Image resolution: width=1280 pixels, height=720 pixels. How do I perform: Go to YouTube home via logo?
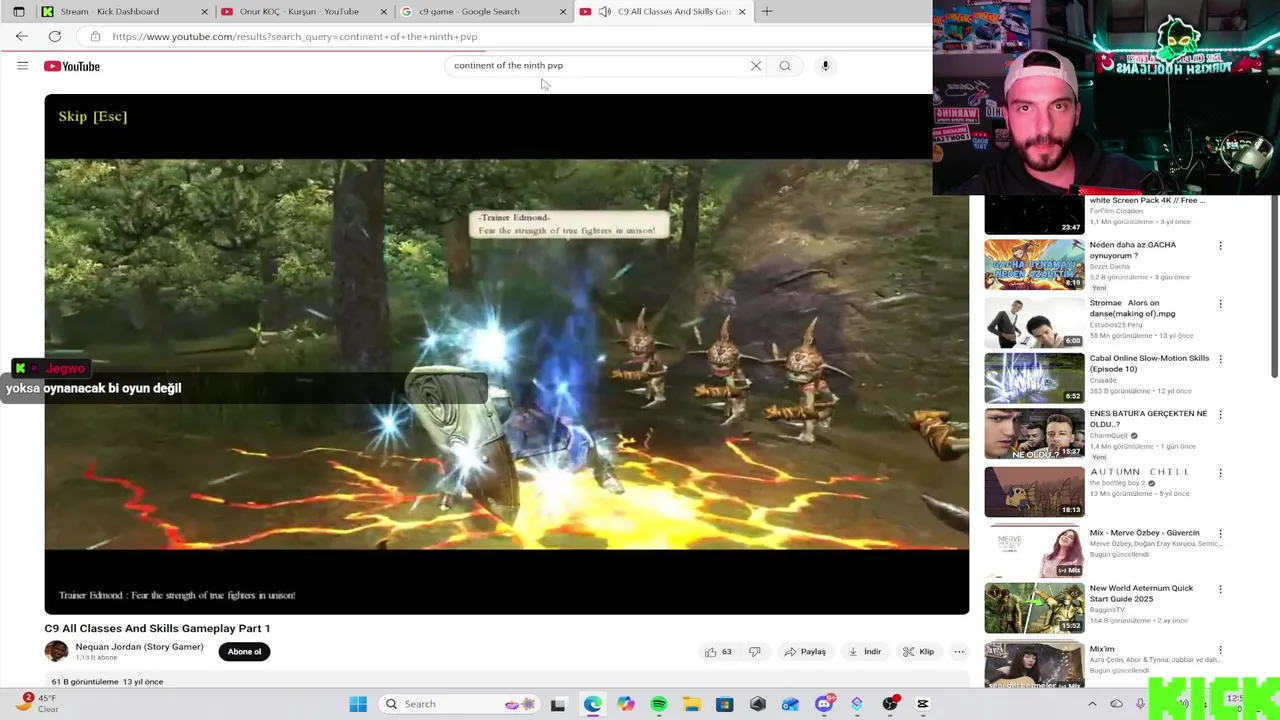tap(72, 66)
